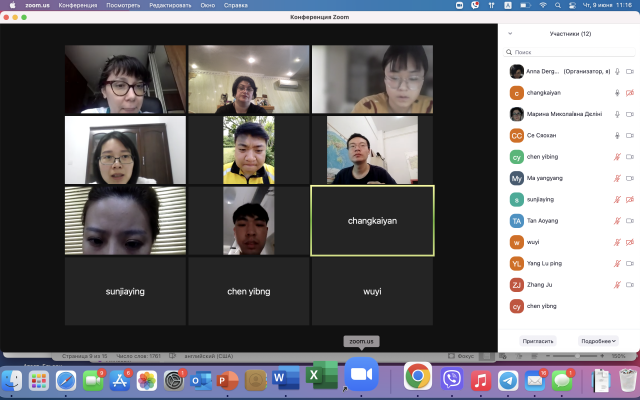Click Число слов: 1761 in Word status bar
This screenshot has height=400, width=640.
tap(138, 356)
